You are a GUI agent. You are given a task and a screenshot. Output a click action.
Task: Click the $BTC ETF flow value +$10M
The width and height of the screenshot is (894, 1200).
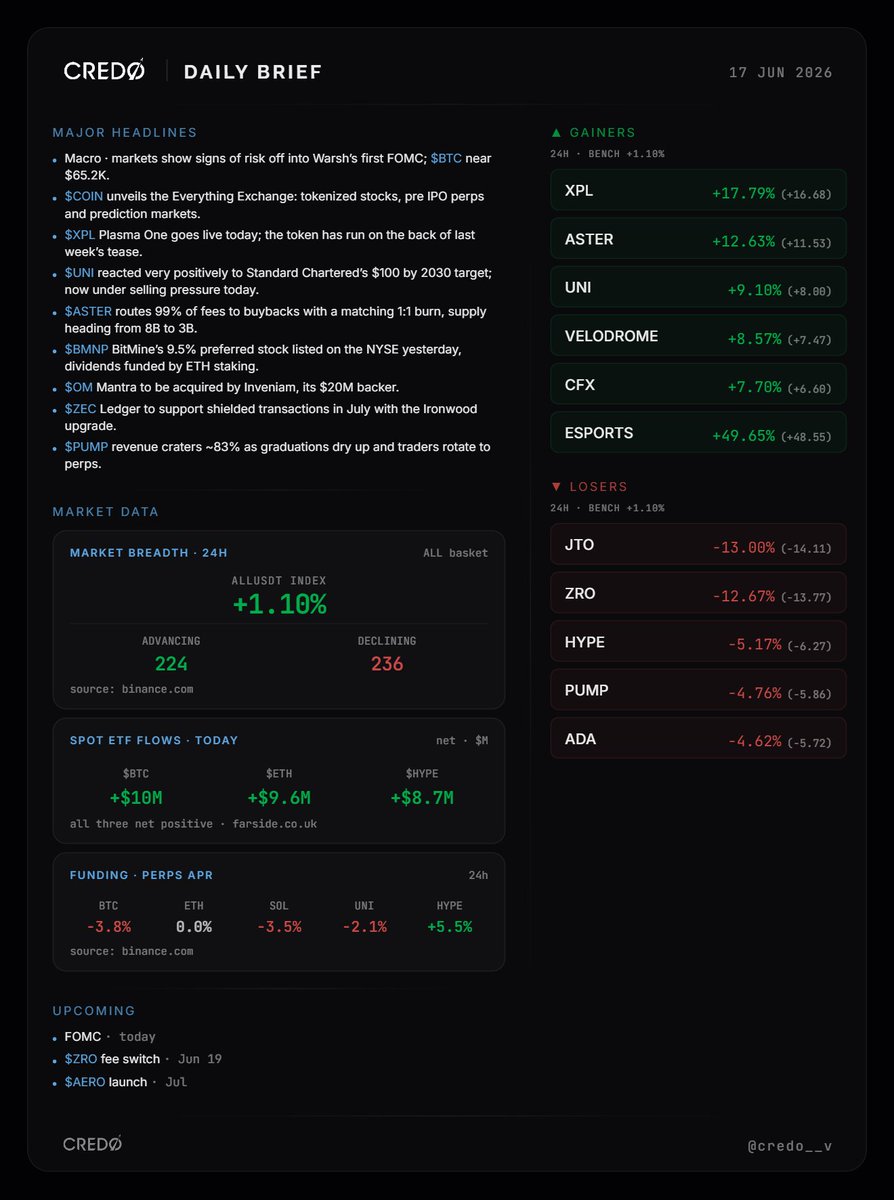pos(136,798)
